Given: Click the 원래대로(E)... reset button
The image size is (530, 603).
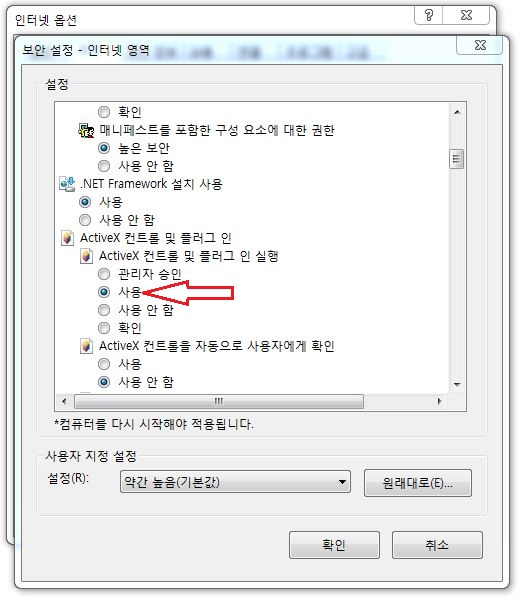Looking at the screenshot, I should click(418, 483).
